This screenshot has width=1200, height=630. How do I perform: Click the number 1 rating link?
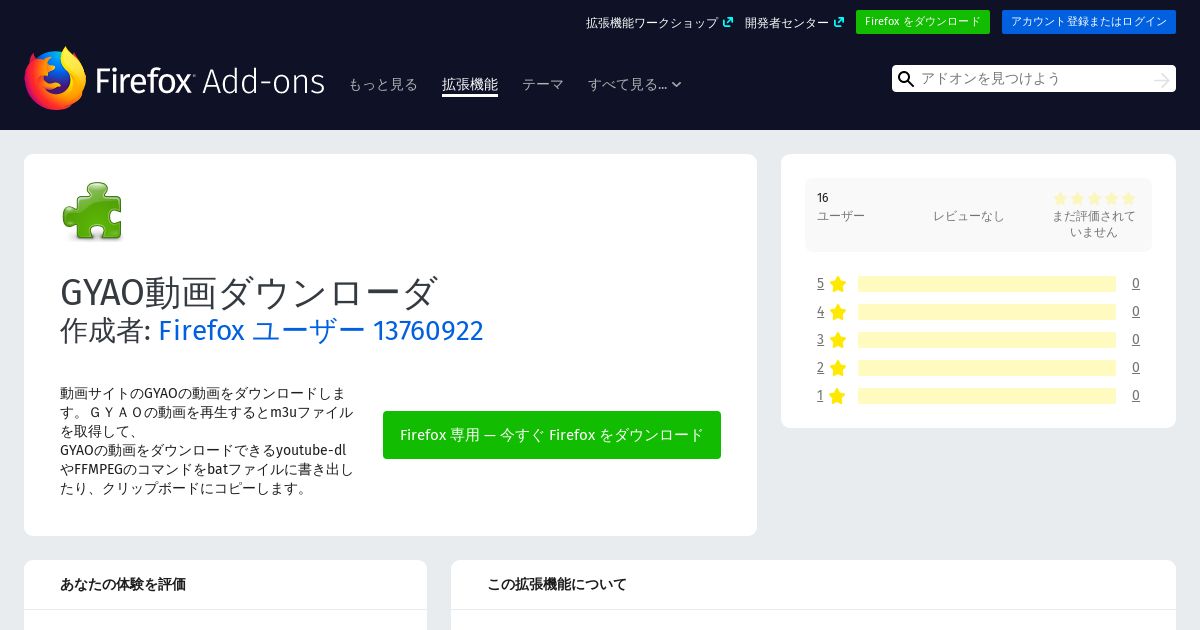[820, 396]
